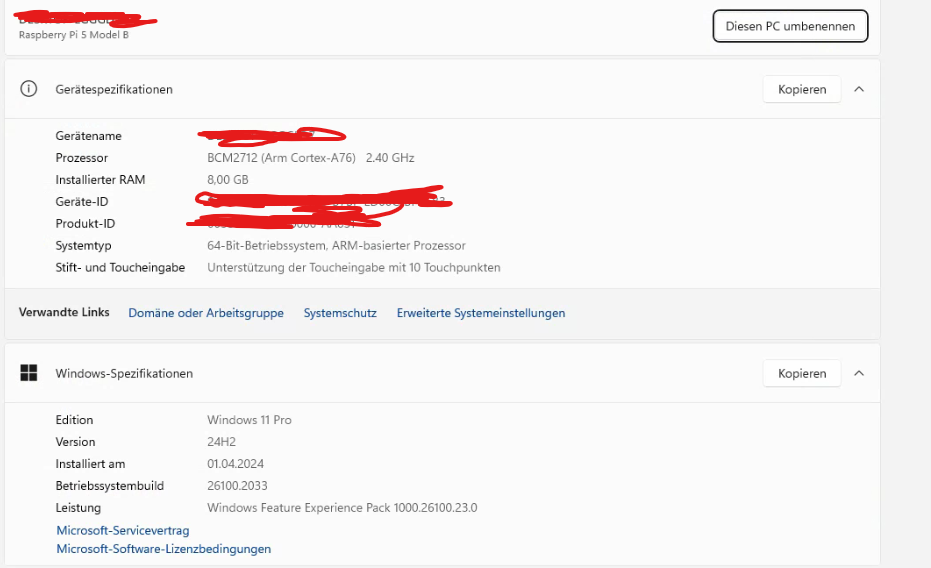Select the Windows-Spezifikationen header text
The height and width of the screenshot is (568, 931).
tap(124, 373)
